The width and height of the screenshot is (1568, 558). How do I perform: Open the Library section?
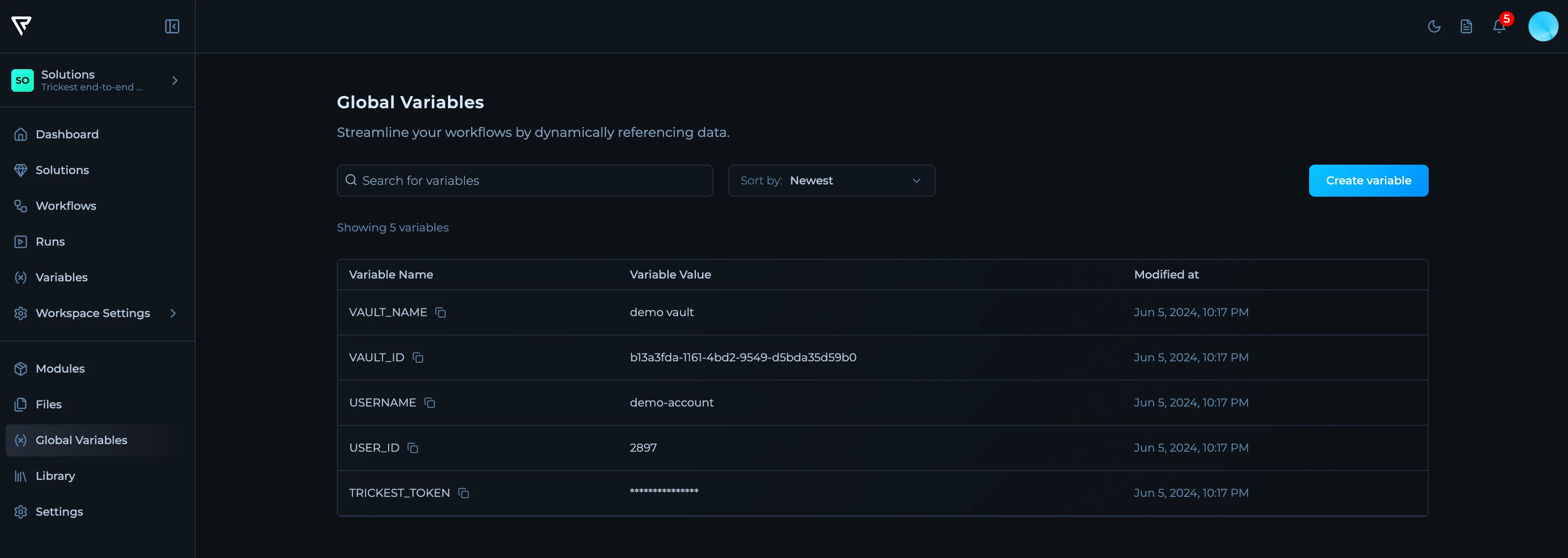55,476
